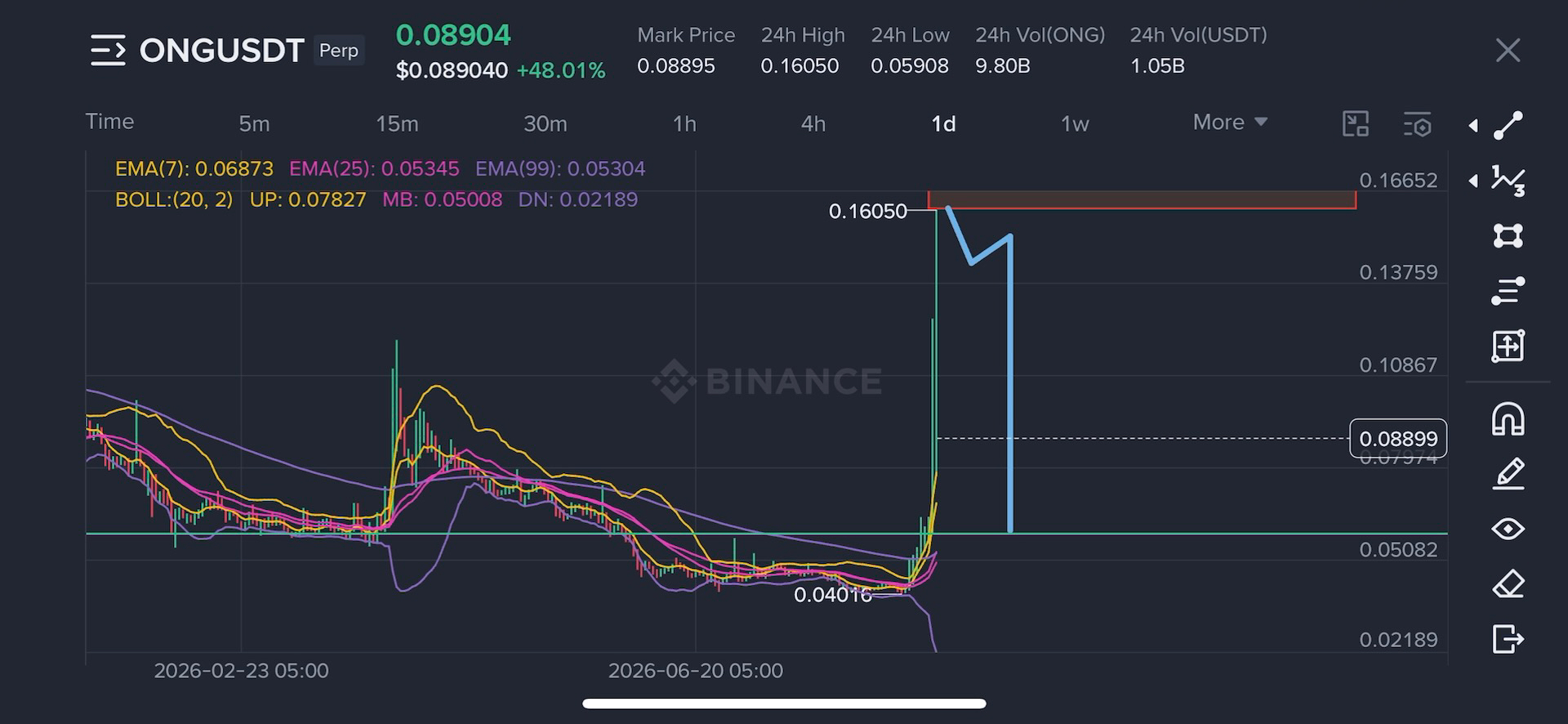Tap the 24h Vol(ONG) value 9.80B

click(1002, 66)
